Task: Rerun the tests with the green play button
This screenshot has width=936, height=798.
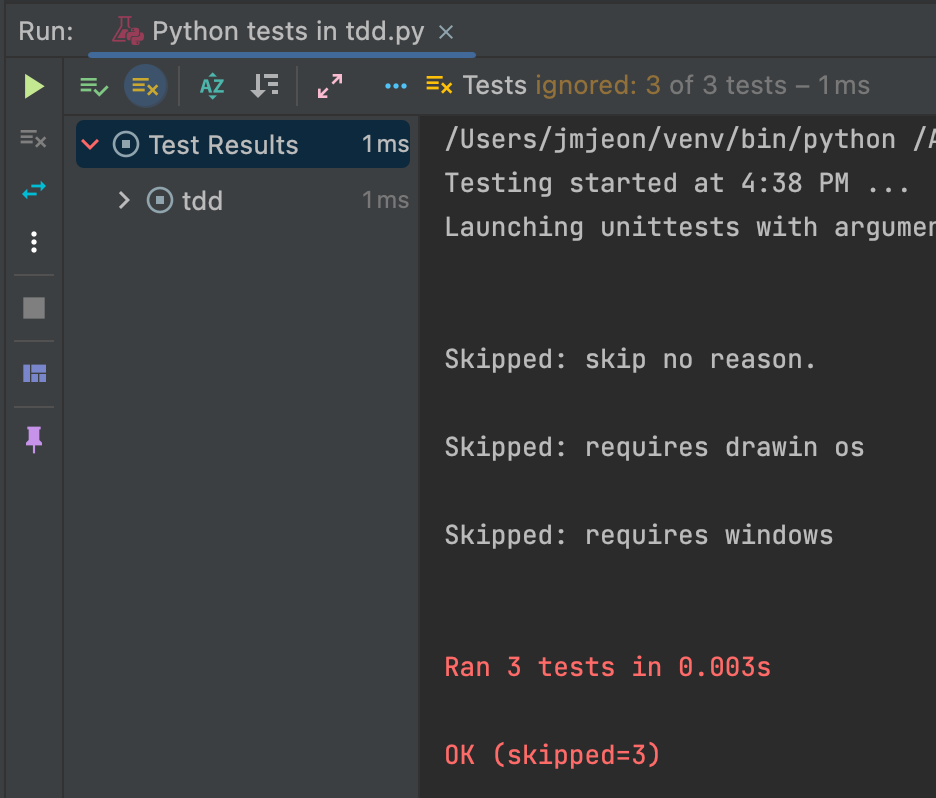Action: point(34,87)
